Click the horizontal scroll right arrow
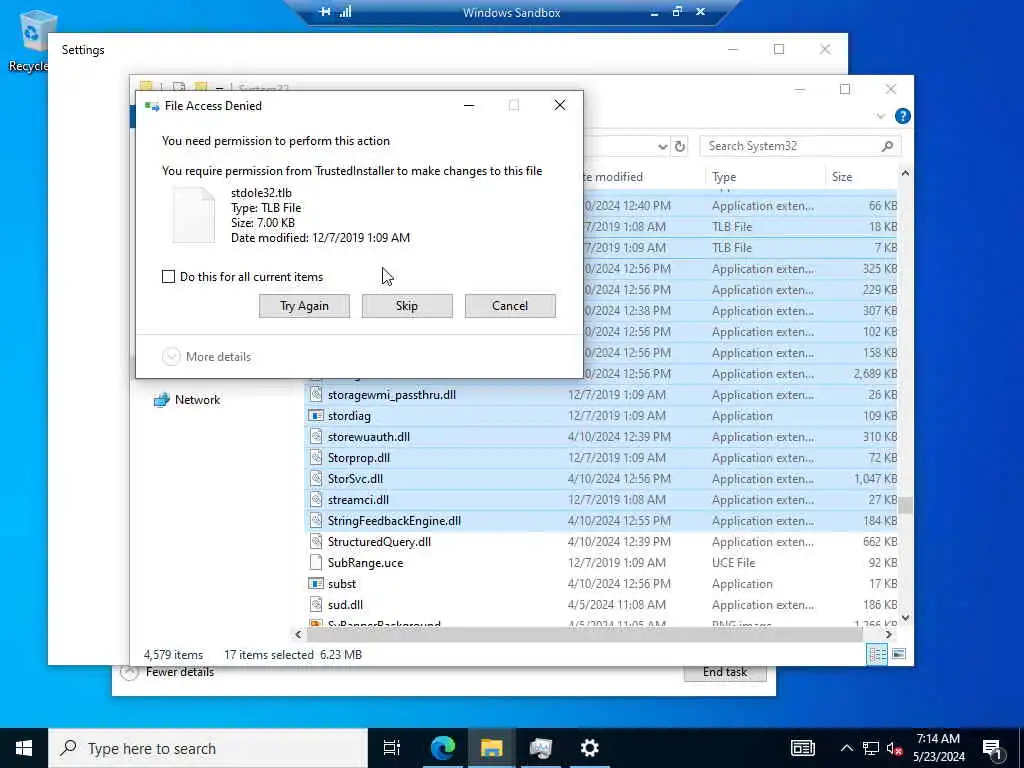 (x=888, y=634)
